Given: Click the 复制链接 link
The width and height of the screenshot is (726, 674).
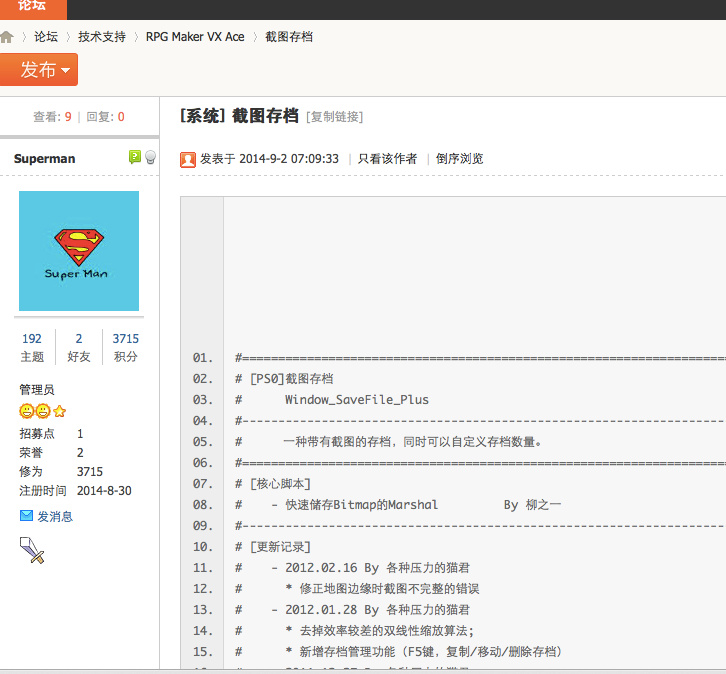Looking at the screenshot, I should click(x=334, y=117).
